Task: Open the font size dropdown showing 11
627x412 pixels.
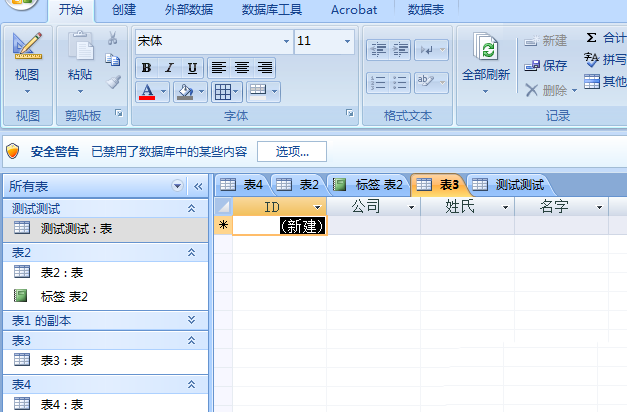Action: [347, 42]
